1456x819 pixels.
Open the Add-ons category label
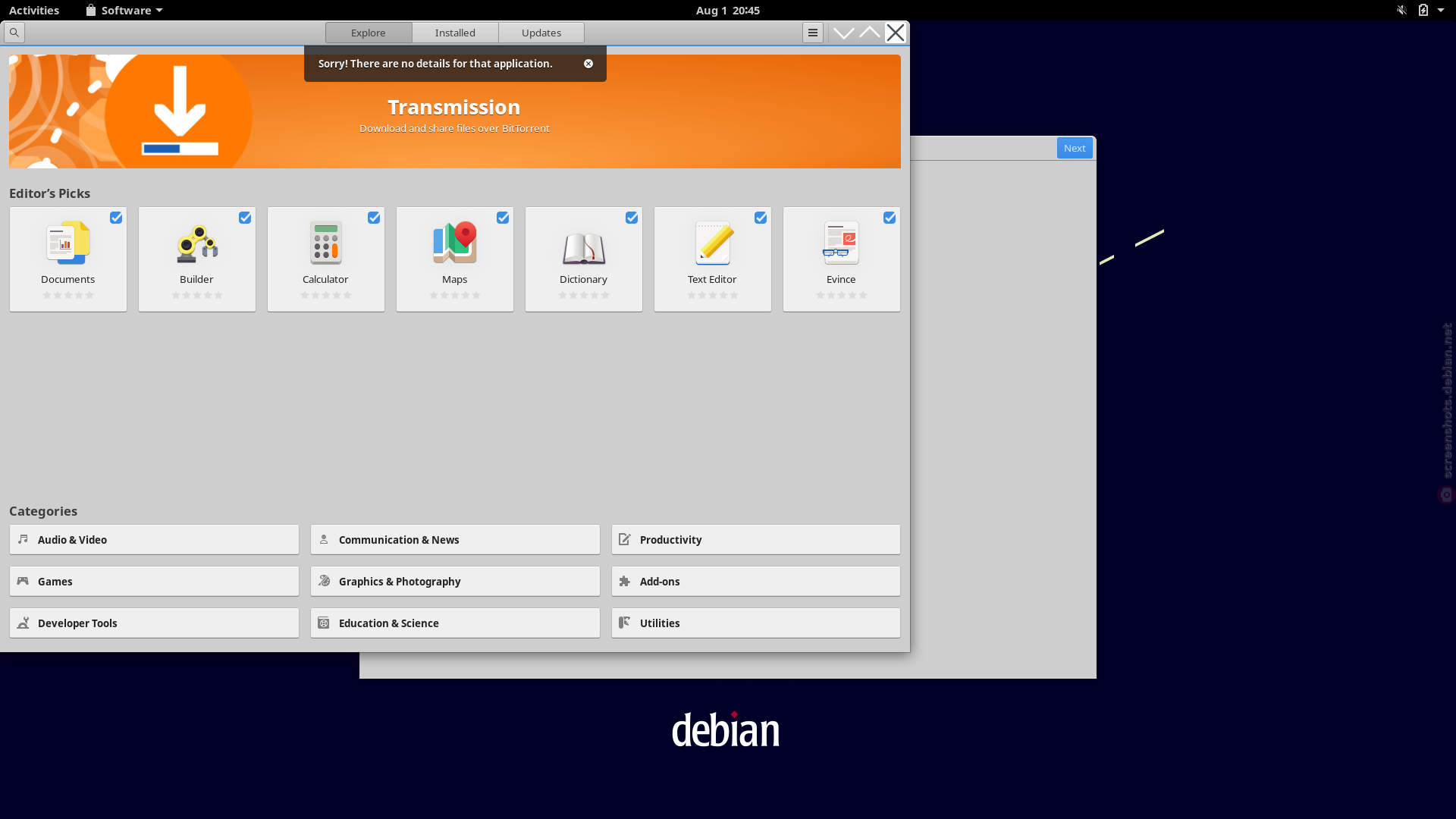pos(660,582)
